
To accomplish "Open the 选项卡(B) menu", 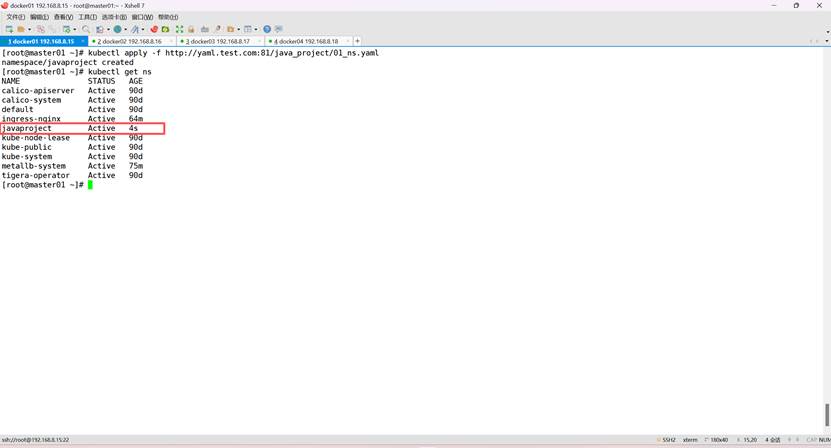I will pyautogui.click(x=114, y=17).
